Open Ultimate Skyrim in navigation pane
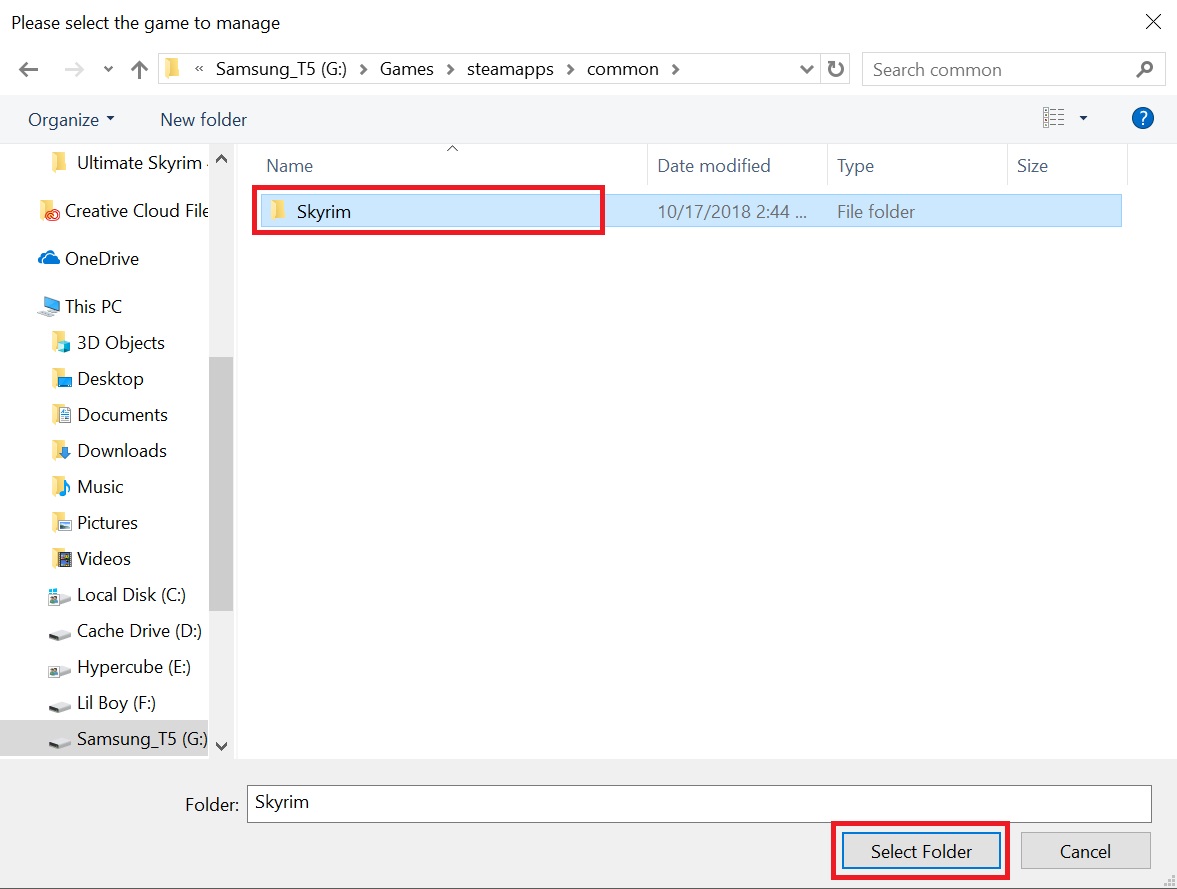 pyautogui.click(x=128, y=162)
